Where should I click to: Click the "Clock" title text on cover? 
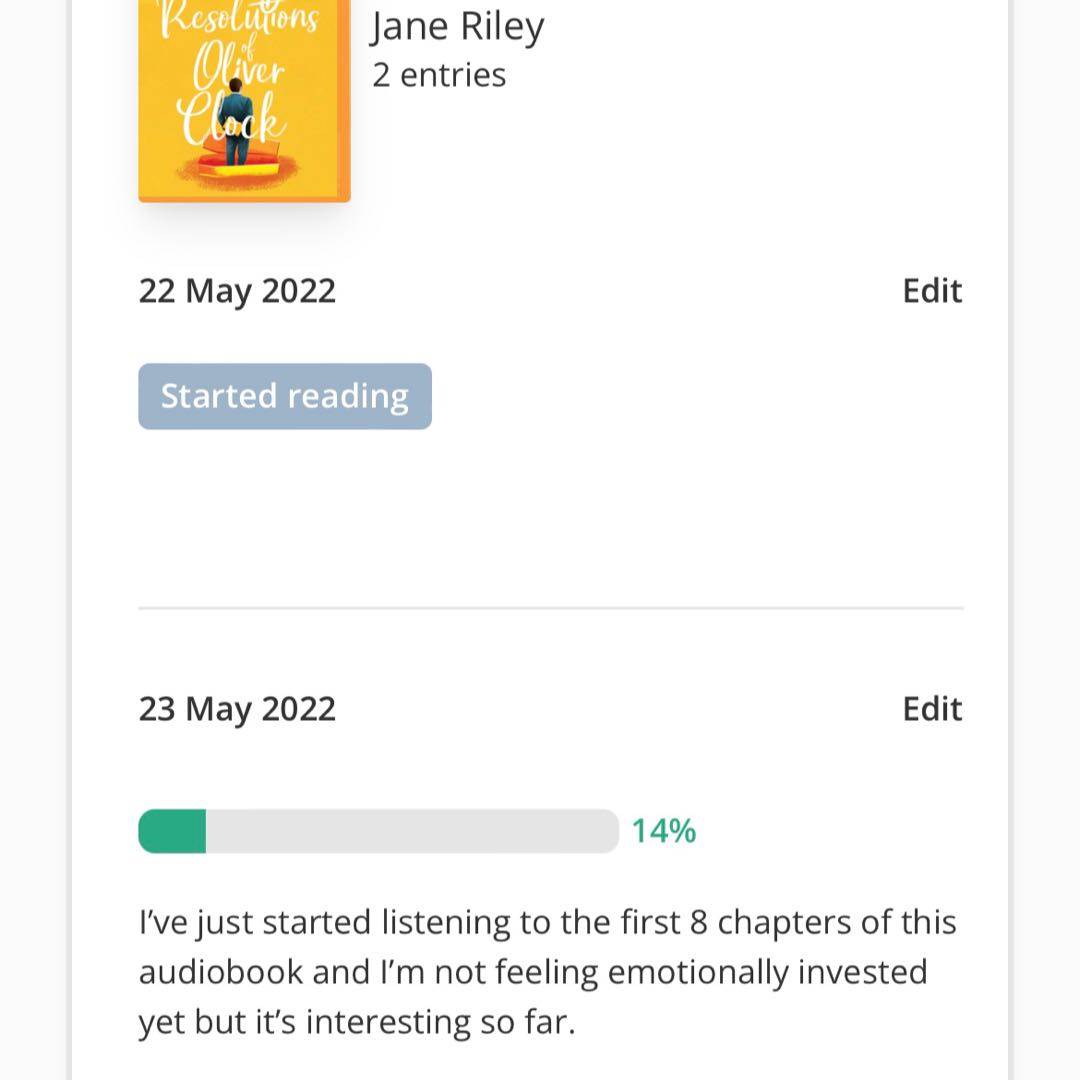[x=232, y=122]
